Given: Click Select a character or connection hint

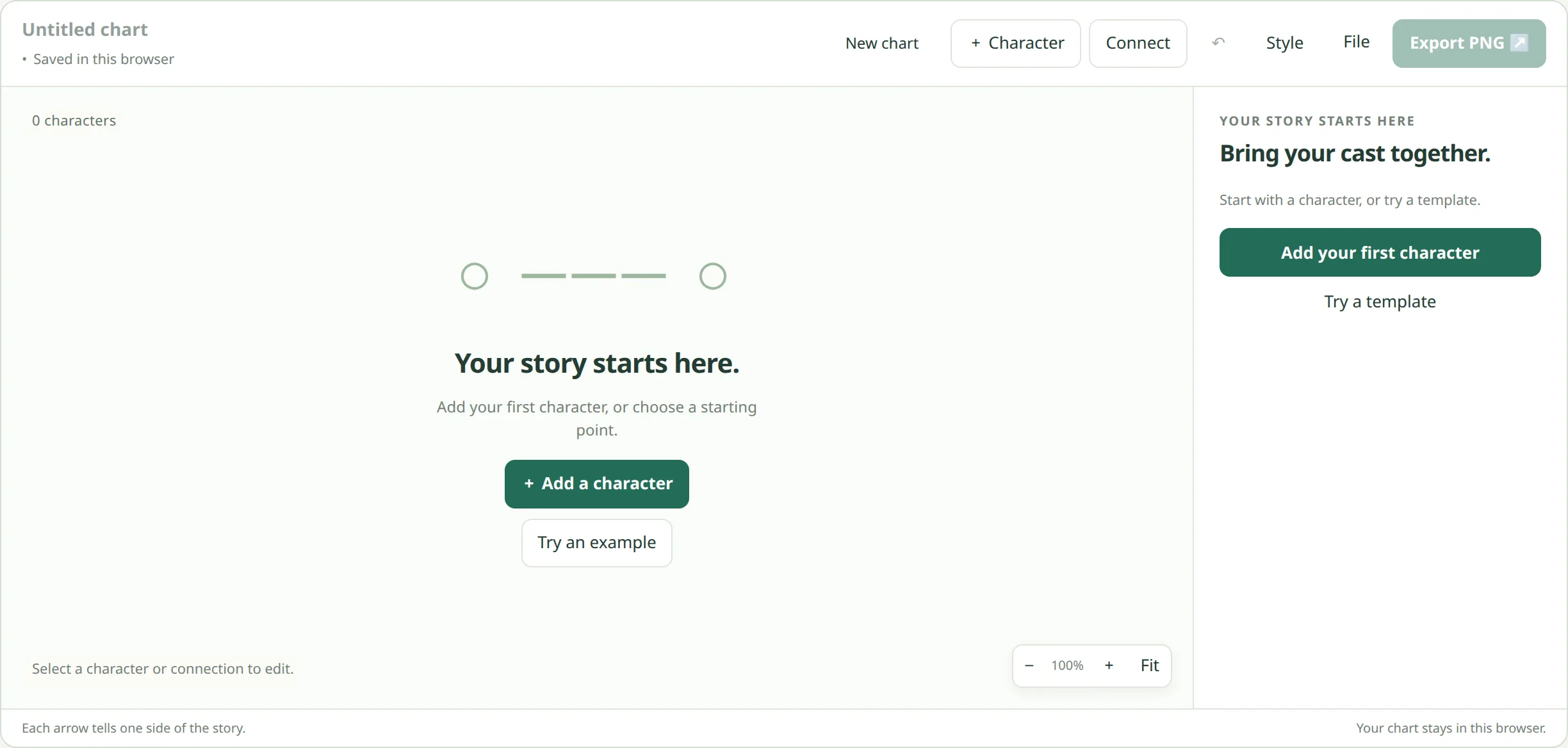Looking at the screenshot, I should click(163, 669).
